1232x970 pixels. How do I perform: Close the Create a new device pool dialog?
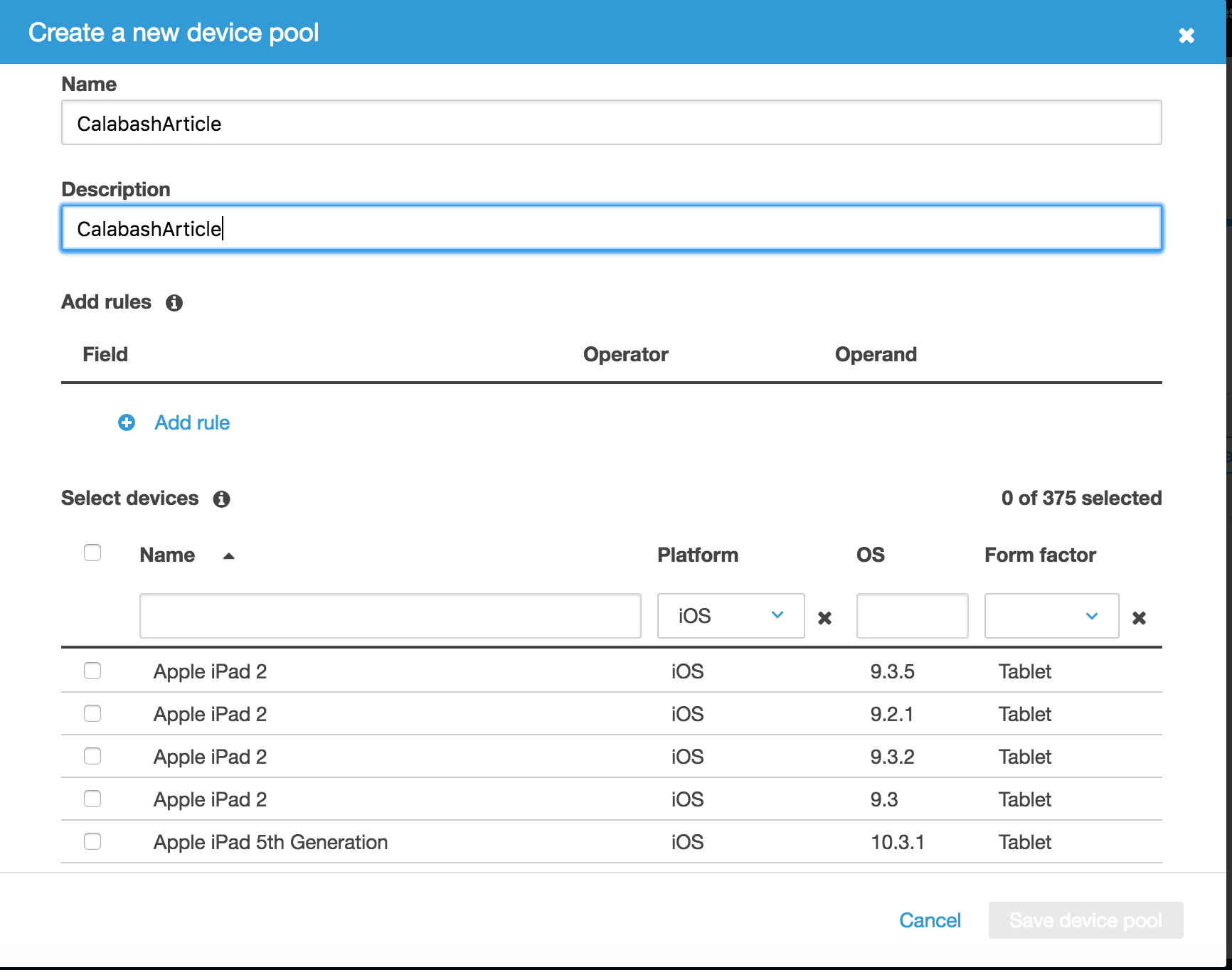coord(1186,35)
